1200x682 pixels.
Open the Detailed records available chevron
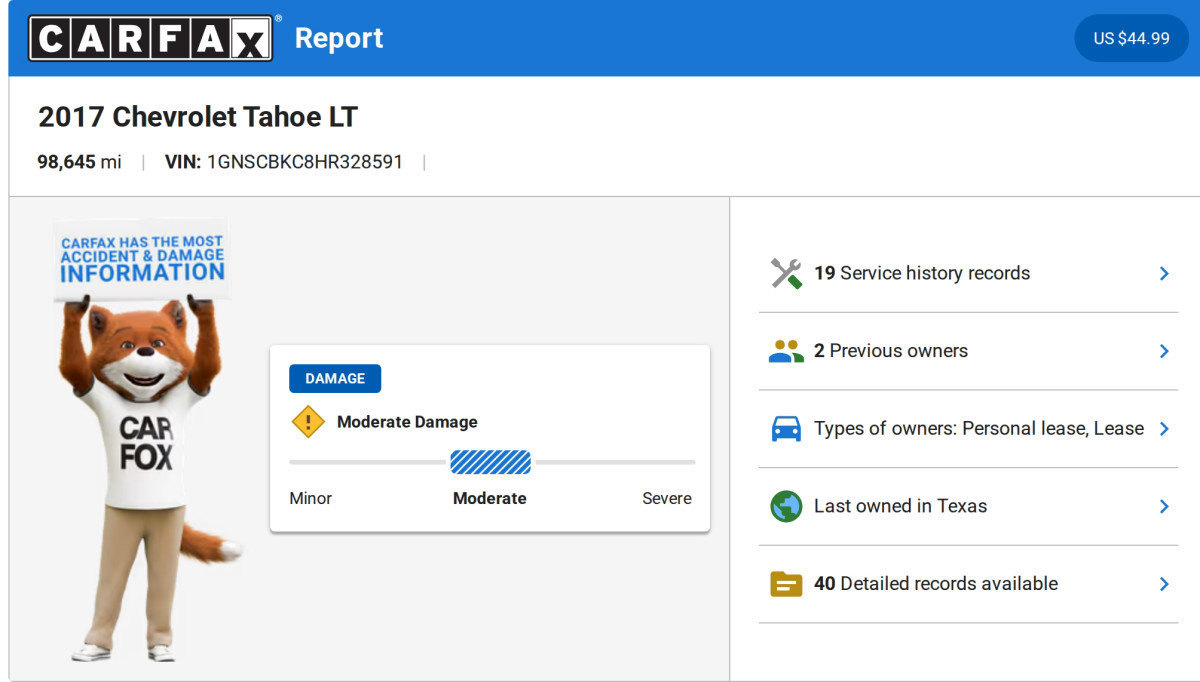[x=1163, y=584]
